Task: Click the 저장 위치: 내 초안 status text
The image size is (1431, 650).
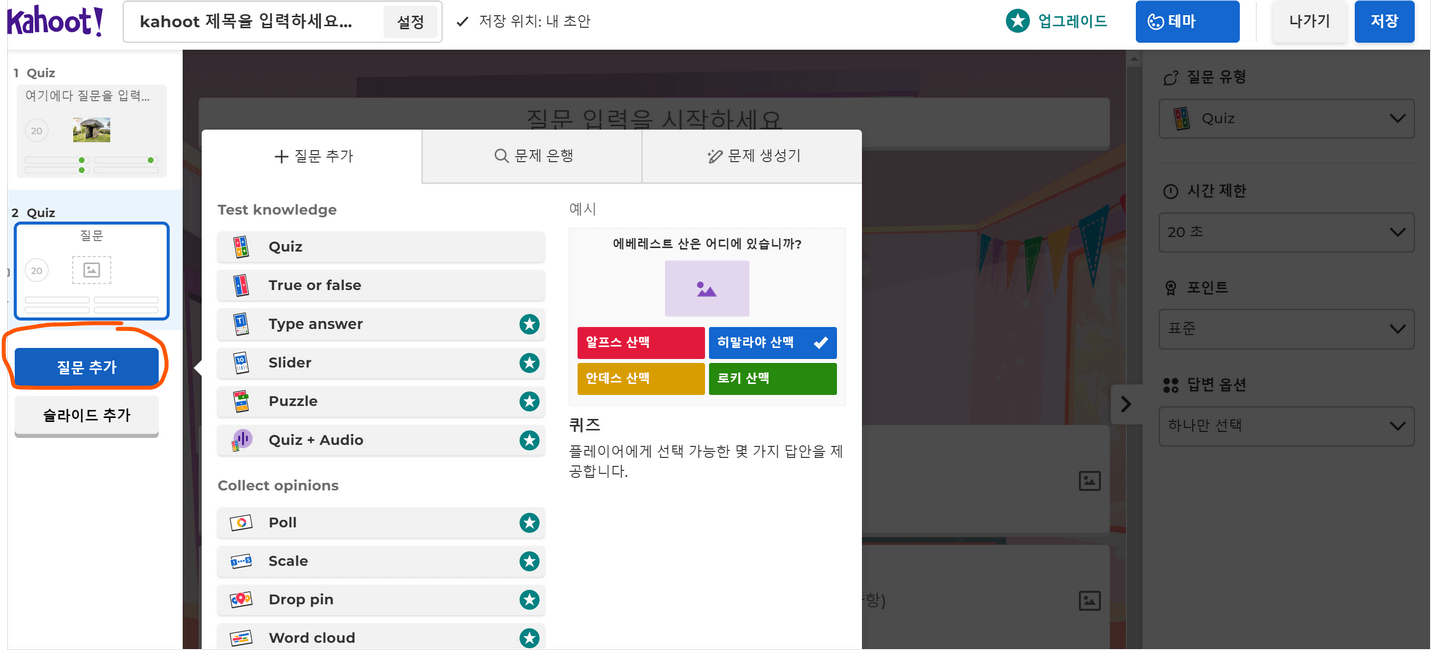Action: click(x=534, y=21)
